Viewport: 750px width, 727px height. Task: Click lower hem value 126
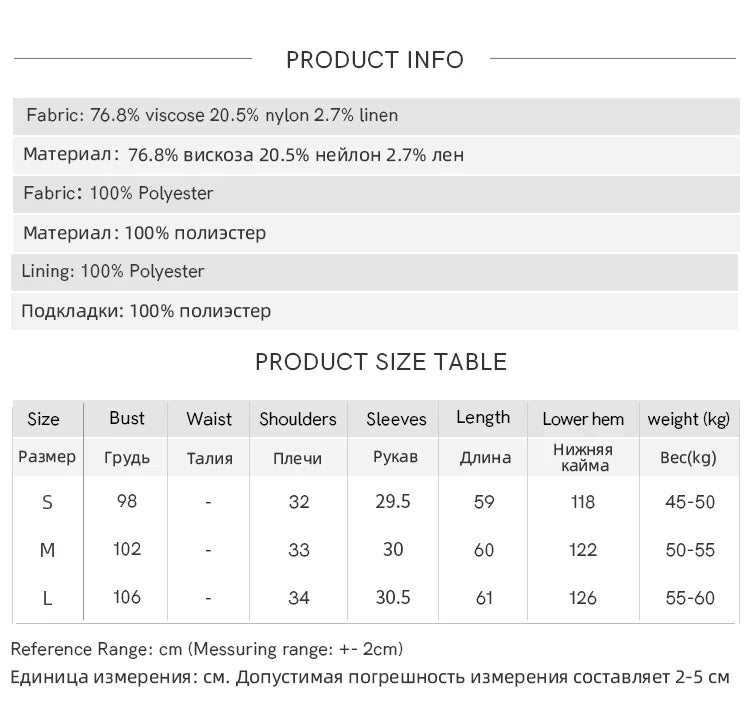(x=583, y=598)
